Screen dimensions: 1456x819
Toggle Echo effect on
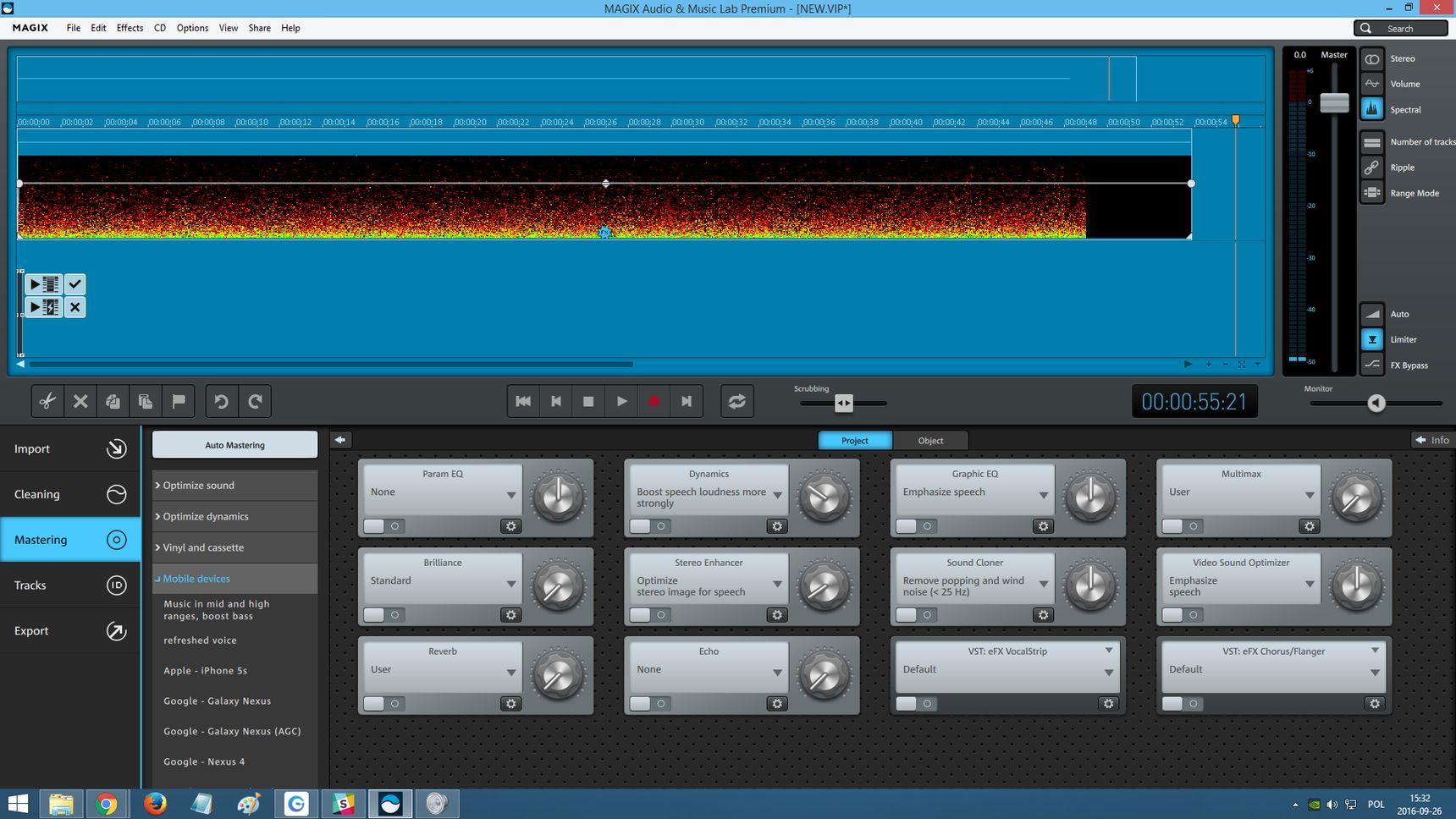pyautogui.click(x=649, y=704)
